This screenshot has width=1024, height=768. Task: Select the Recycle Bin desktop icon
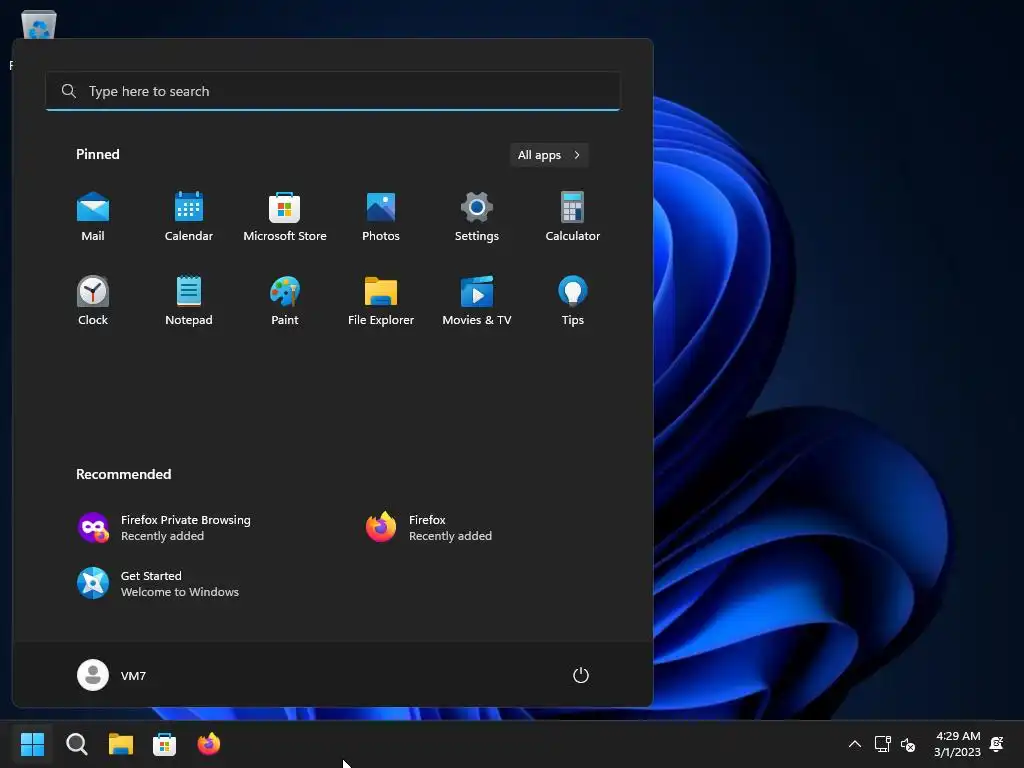pos(39,26)
